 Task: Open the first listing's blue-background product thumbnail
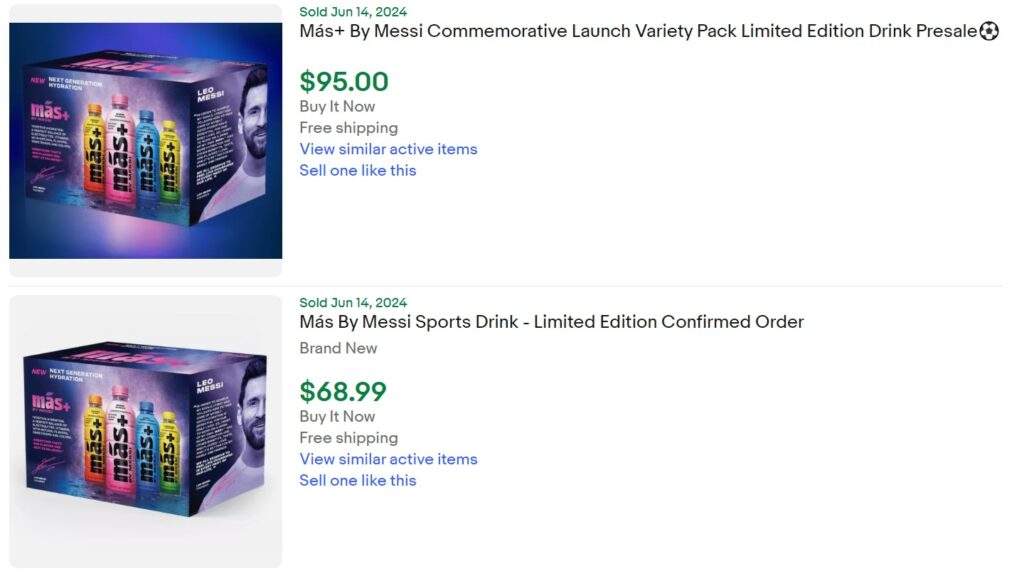coord(146,141)
